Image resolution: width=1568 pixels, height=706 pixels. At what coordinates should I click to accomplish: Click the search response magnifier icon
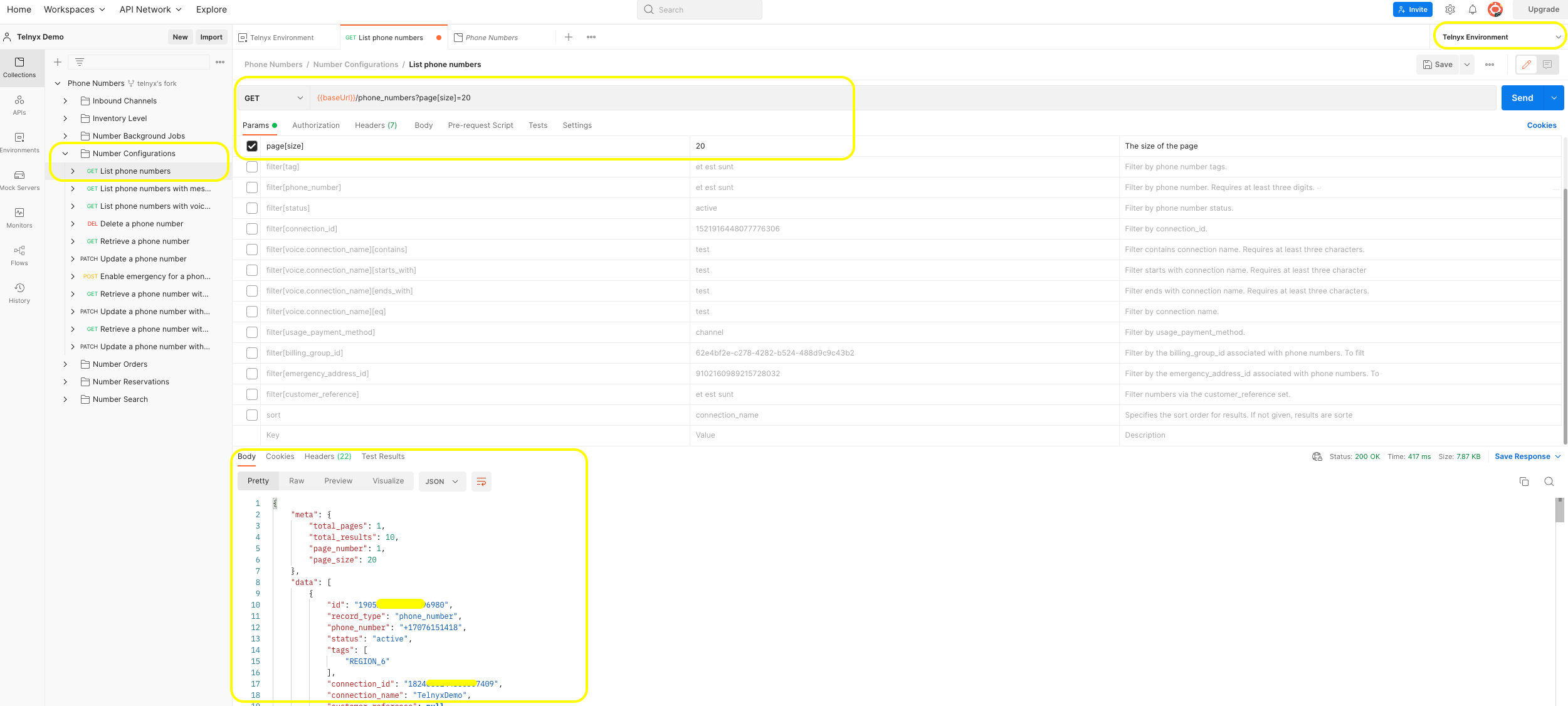[1549, 482]
